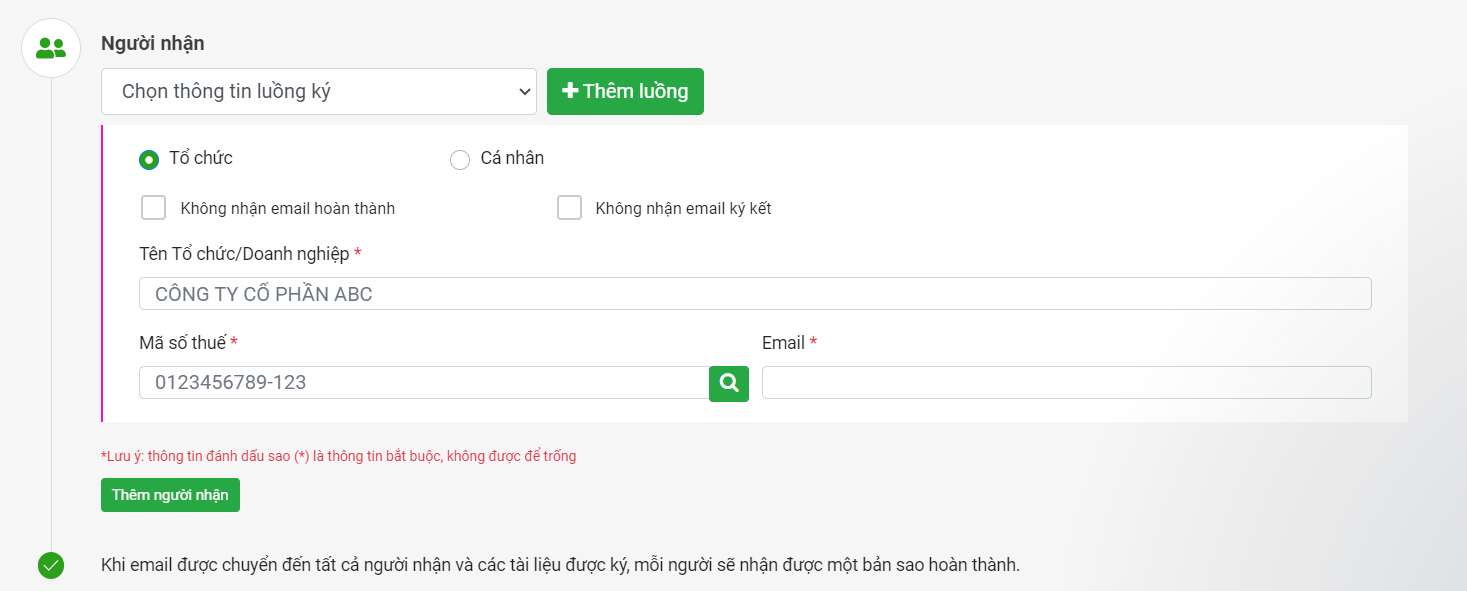Choose the Cá nhân recipient type
Viewport: 1467px width, 591px height.
460,160
